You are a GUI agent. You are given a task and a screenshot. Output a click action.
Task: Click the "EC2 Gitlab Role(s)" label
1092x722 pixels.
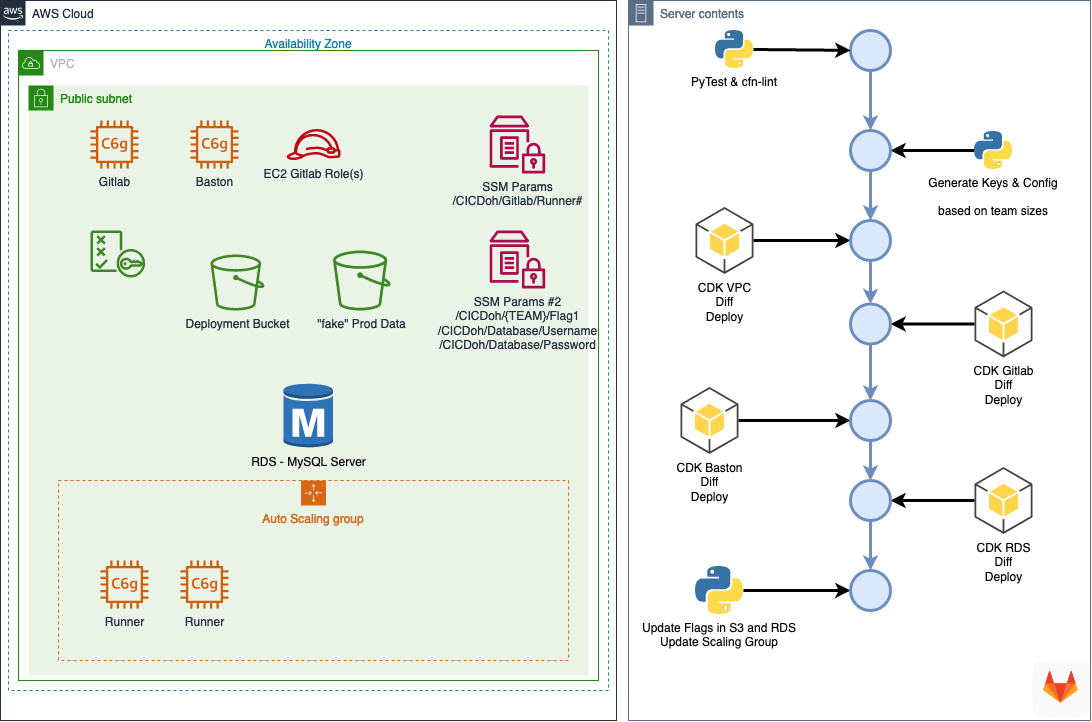[x=313, y=174]
